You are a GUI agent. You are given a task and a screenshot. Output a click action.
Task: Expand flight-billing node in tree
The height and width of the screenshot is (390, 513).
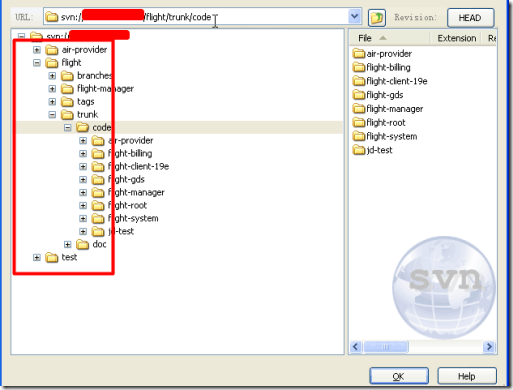(x=83, y=154)
